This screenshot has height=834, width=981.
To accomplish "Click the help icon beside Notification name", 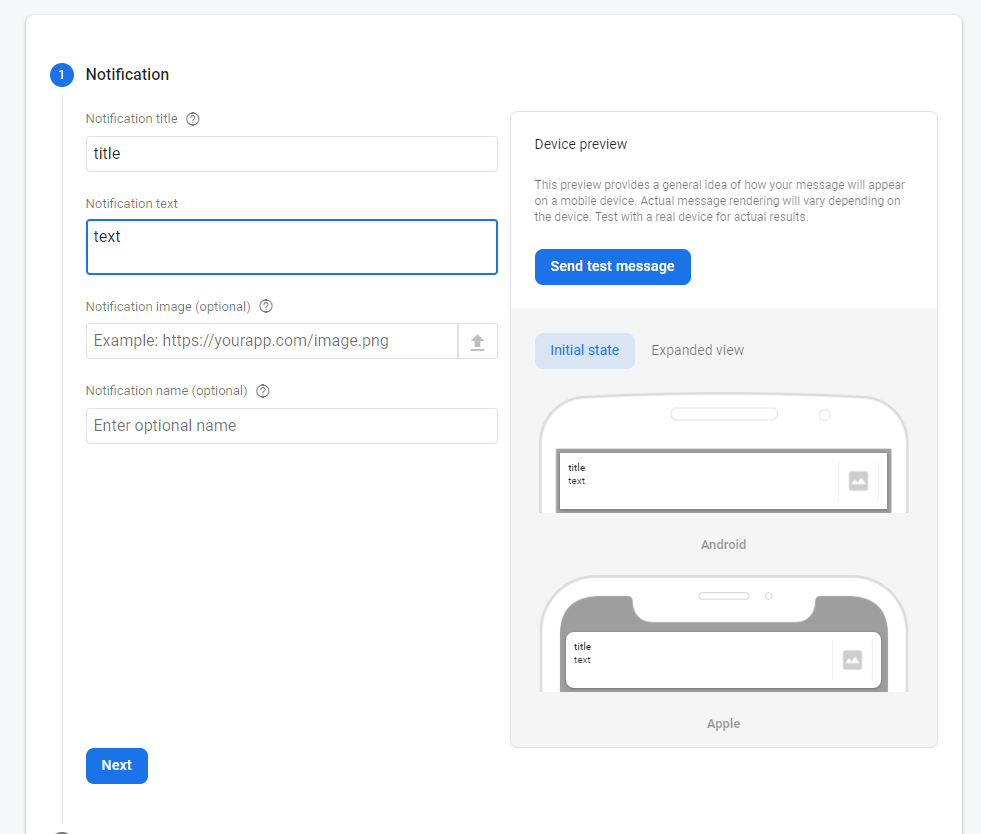I will click(263, 391).
